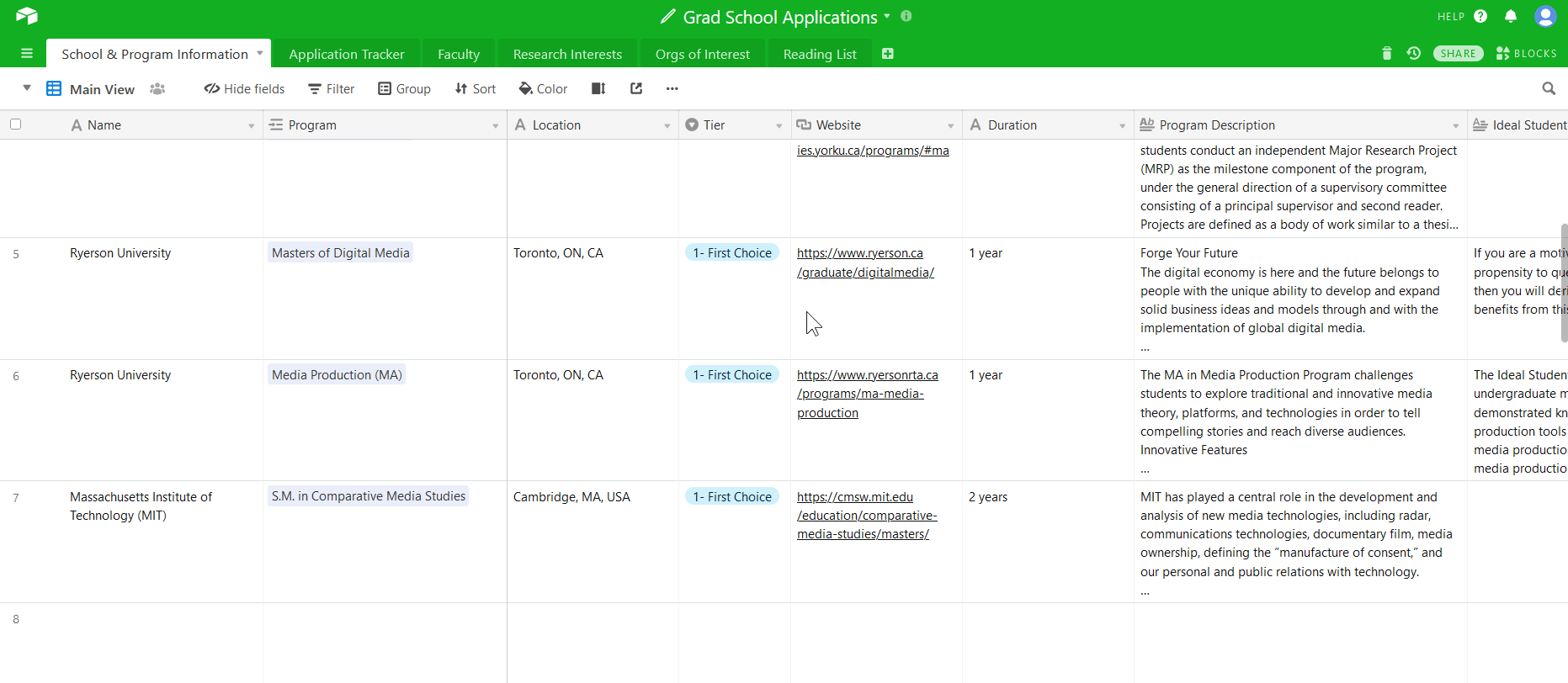This screenshot has width=1568, height=683.
Task: Open Program column dropdown arrow
Action: pyautogui.click(x=495, y=126)
